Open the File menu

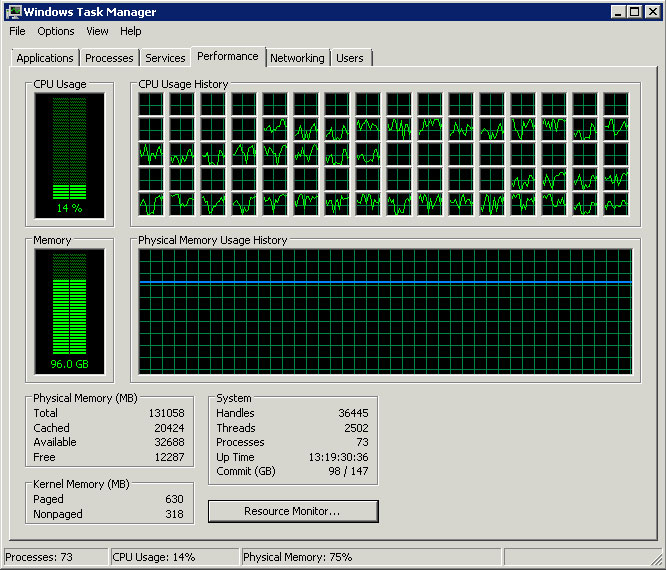pyautogui.click(x=17, y=31)
